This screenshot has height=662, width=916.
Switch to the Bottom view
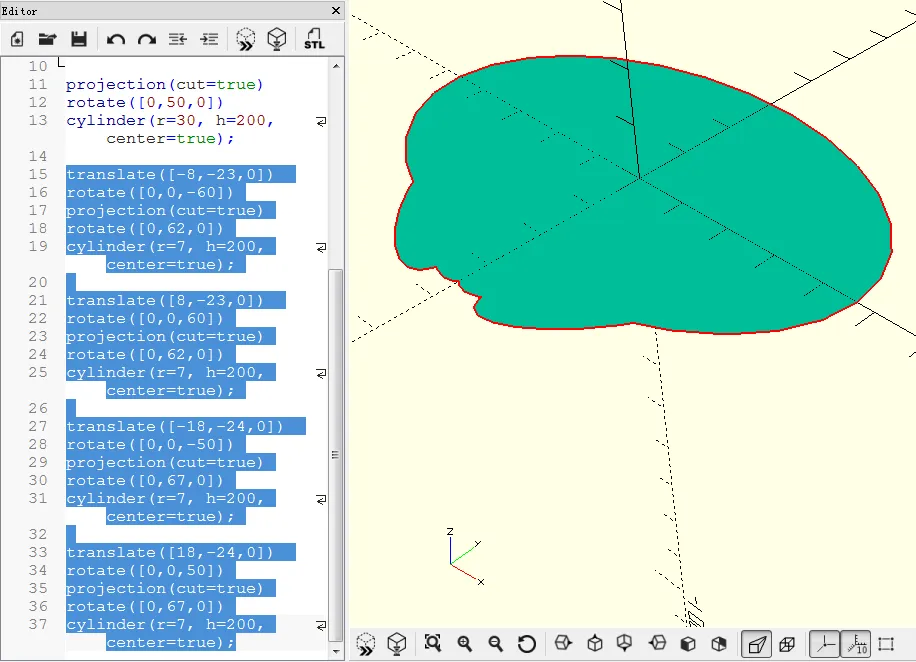[624, 643]
